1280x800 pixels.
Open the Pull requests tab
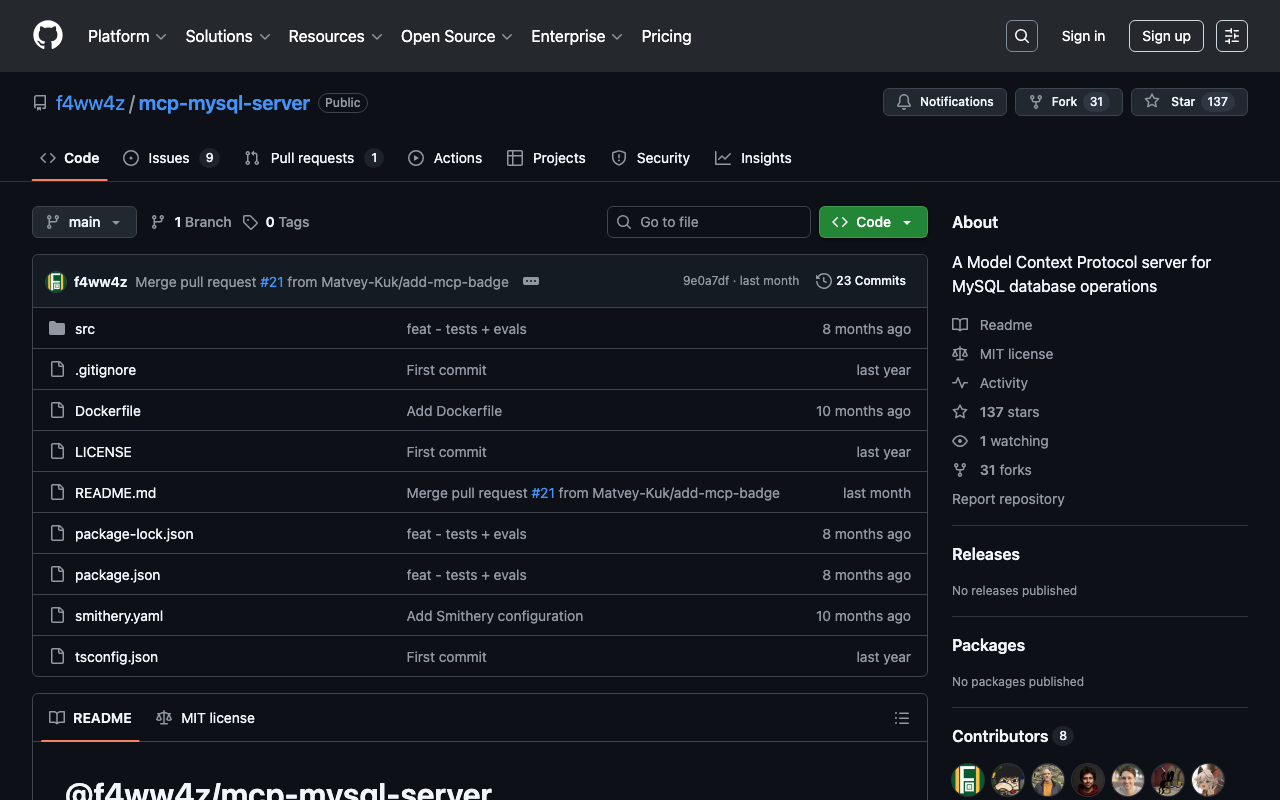312,158
